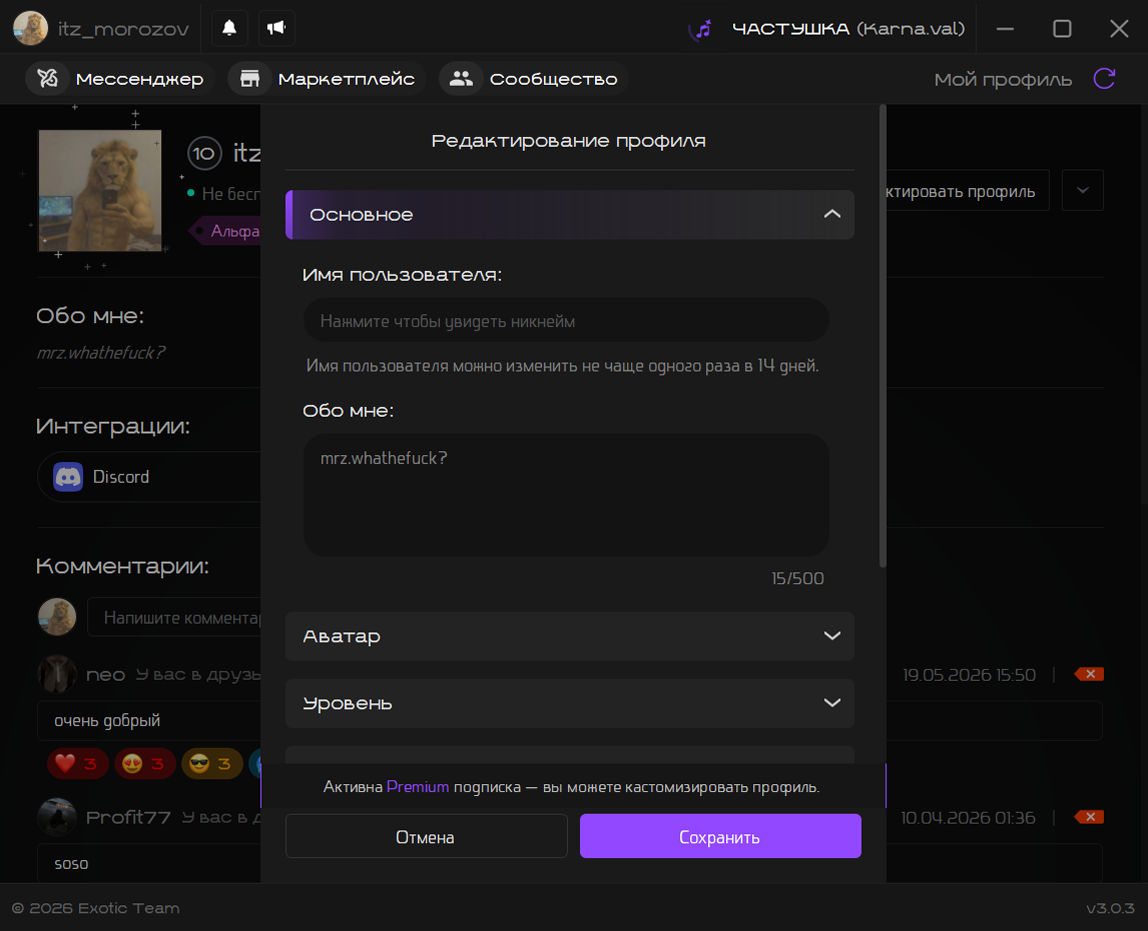
Task: Click the level 10 badge
Action: click(x=204, y=153)
